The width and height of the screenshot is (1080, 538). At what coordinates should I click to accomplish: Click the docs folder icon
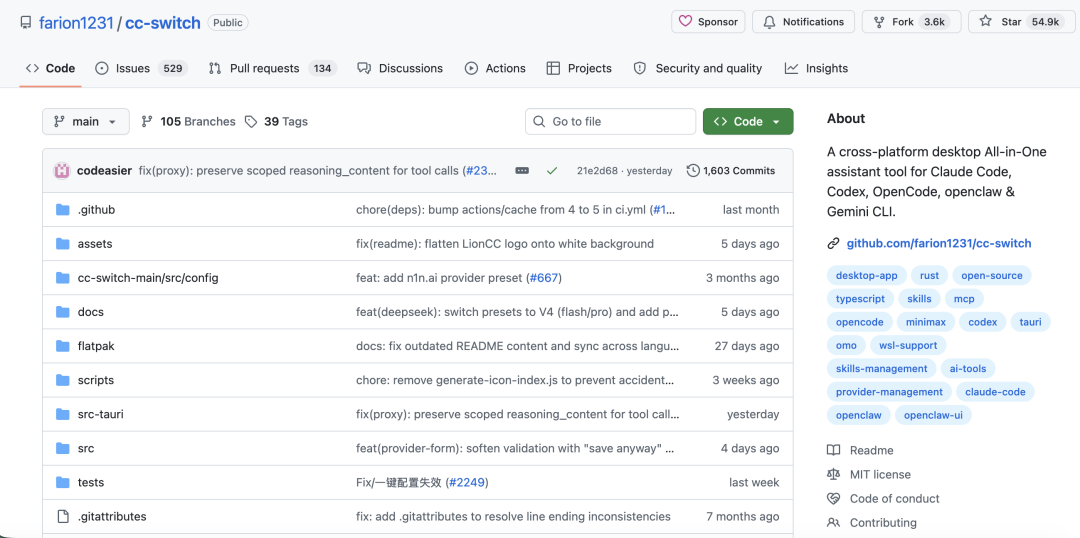point(63,312)
